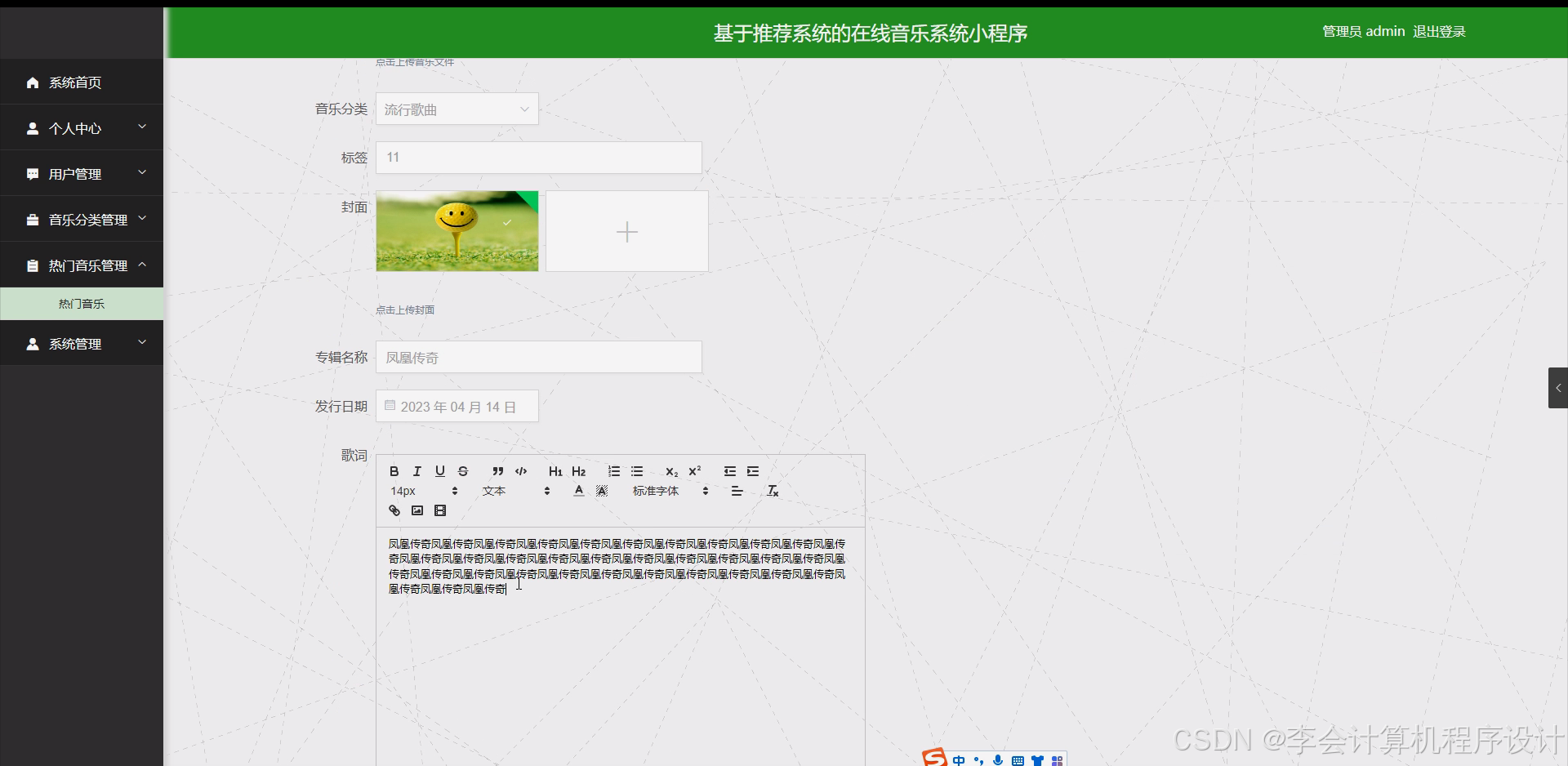Screen dimensions: 1568x766
Task: Click the uploaded smiley cover thumbnail
Action: pos(457,231)
